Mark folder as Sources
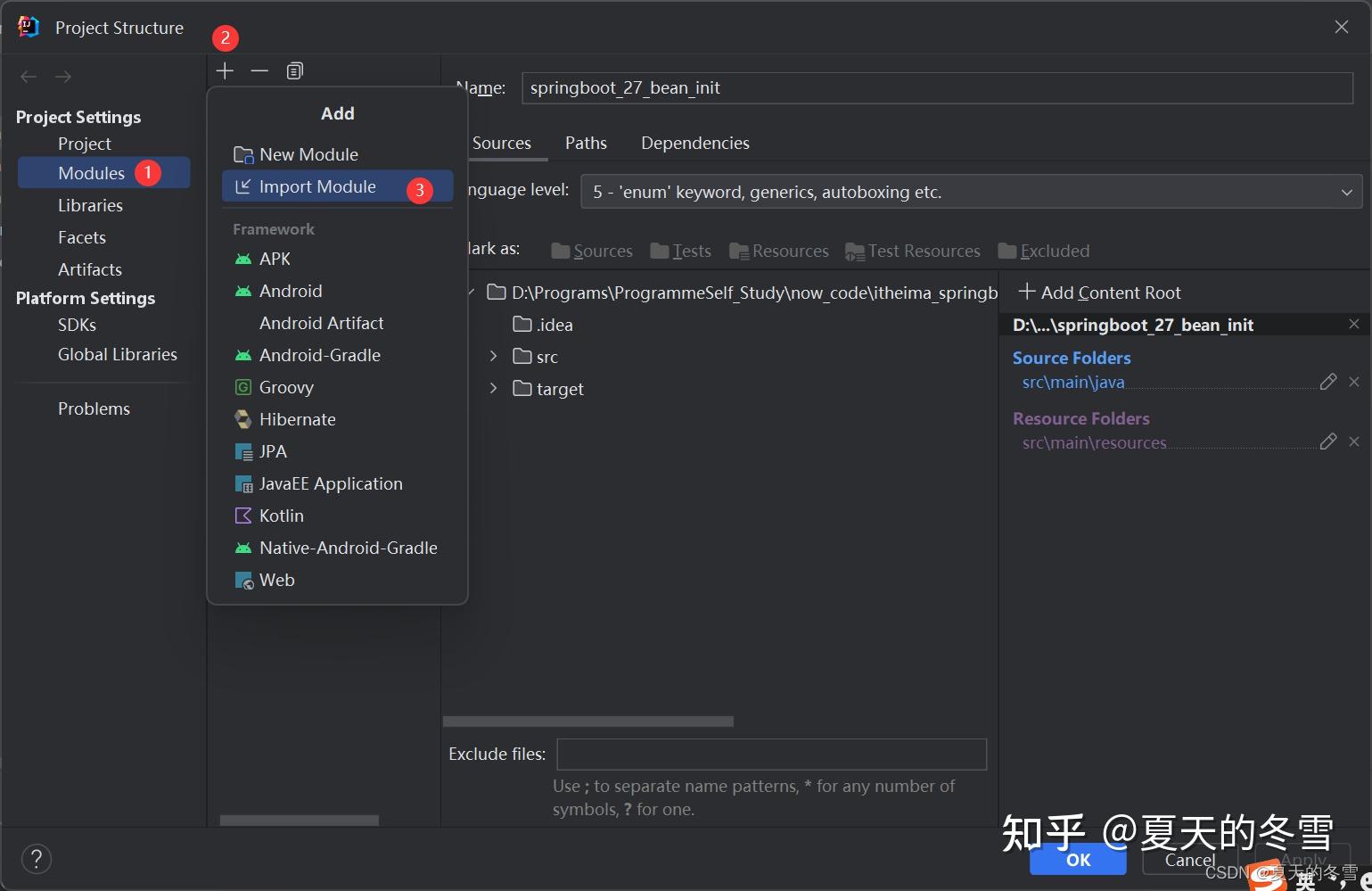Image resolution: width=1372 pixels, height=891 pixels. [592, 251]
